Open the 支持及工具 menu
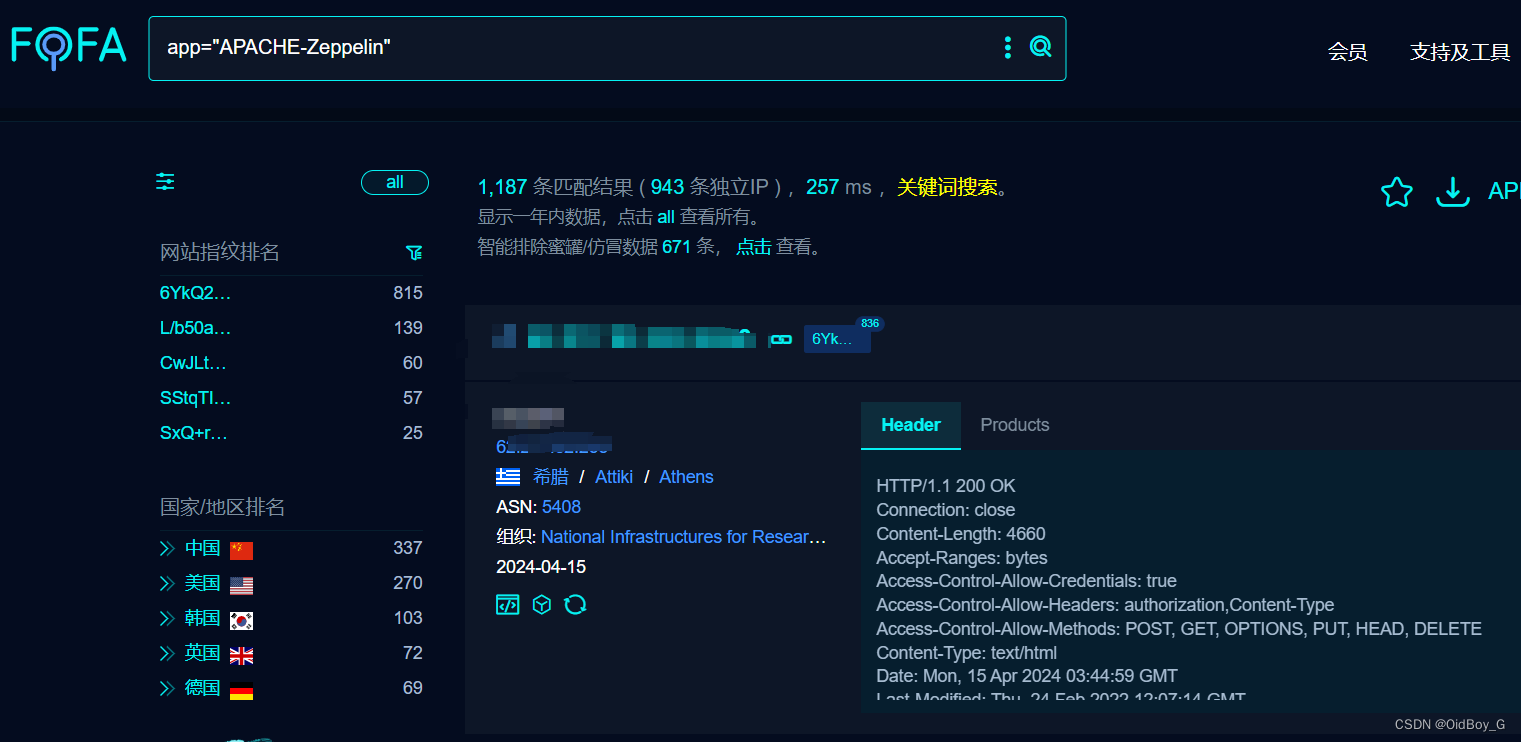The image size is (1521, 742). tap(1460, 52)
